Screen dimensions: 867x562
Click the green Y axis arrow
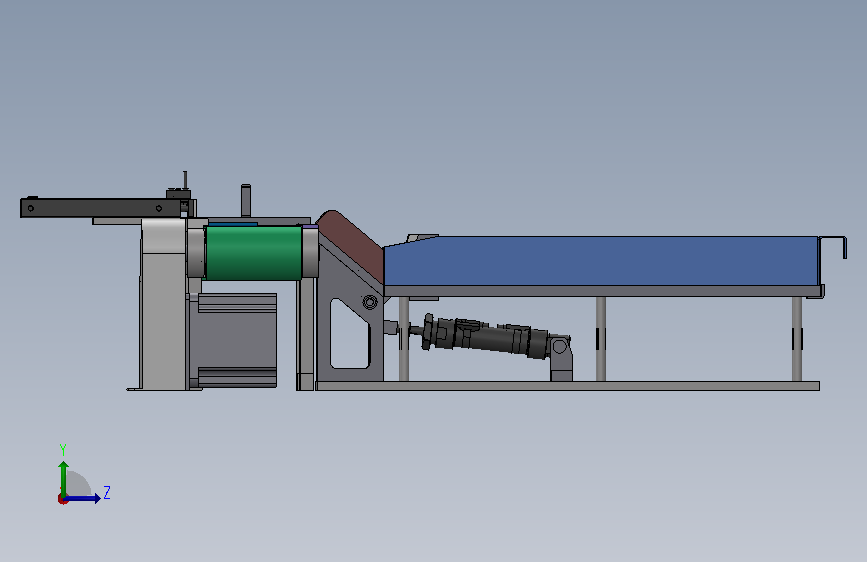64,477
